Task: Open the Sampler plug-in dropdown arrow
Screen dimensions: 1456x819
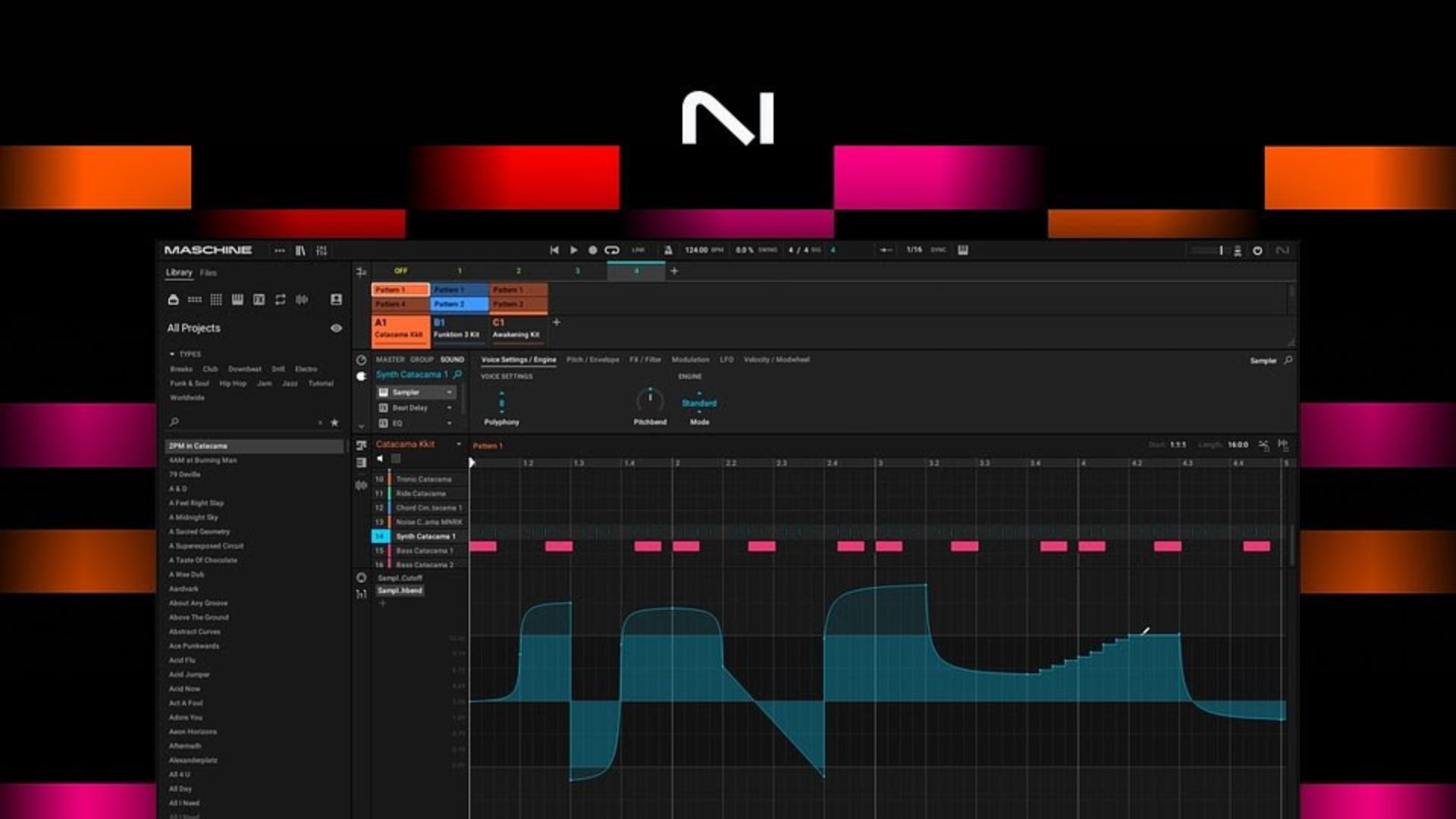Action: click(450, 393)
